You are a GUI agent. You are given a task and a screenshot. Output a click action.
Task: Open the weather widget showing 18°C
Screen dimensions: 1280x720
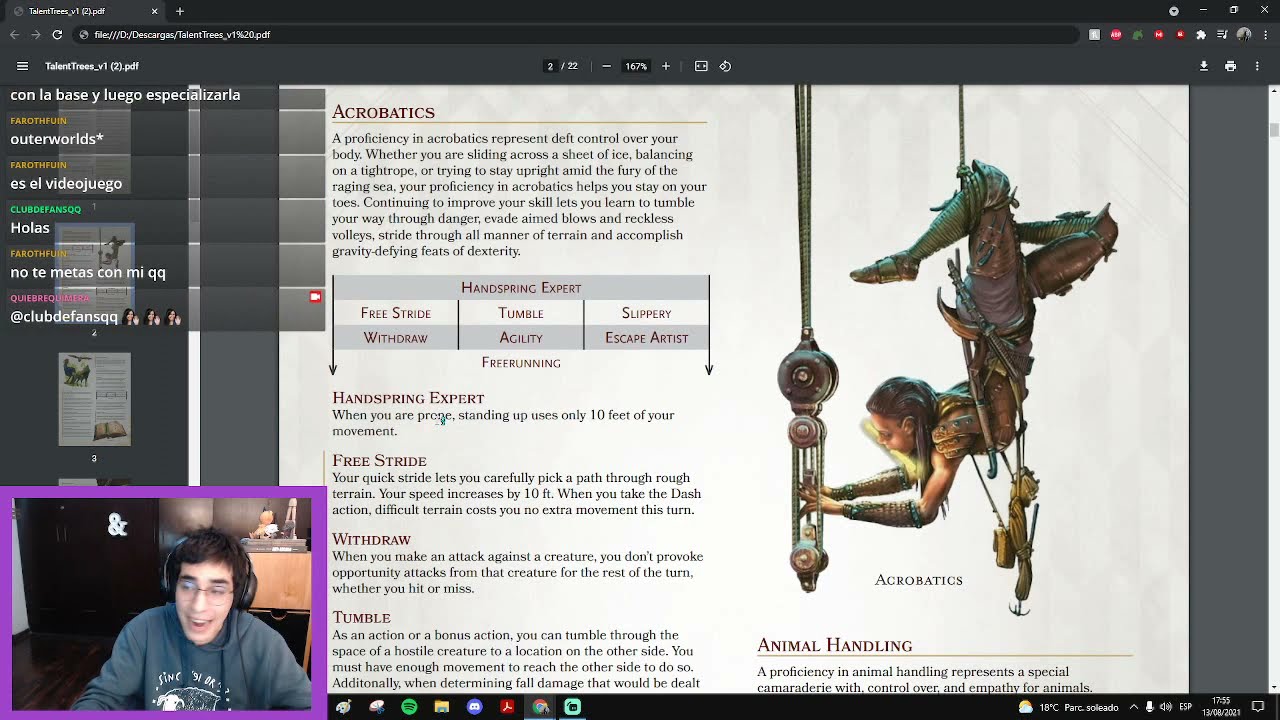pyautogui.click(x=1068, y=707)
